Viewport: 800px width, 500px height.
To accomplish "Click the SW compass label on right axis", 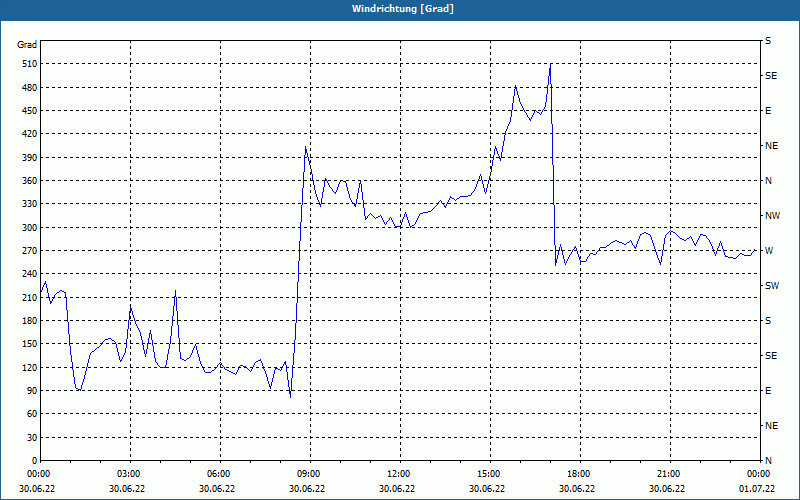I will coord(772,286).
